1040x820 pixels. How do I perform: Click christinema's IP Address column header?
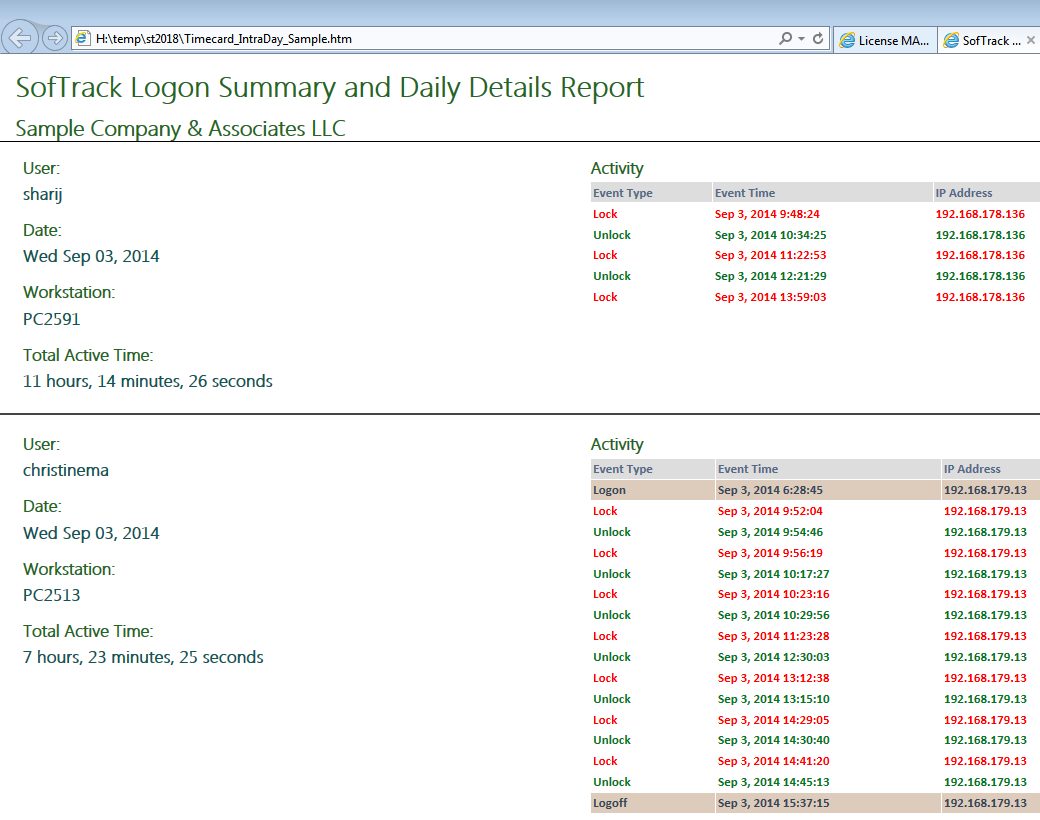972,469
